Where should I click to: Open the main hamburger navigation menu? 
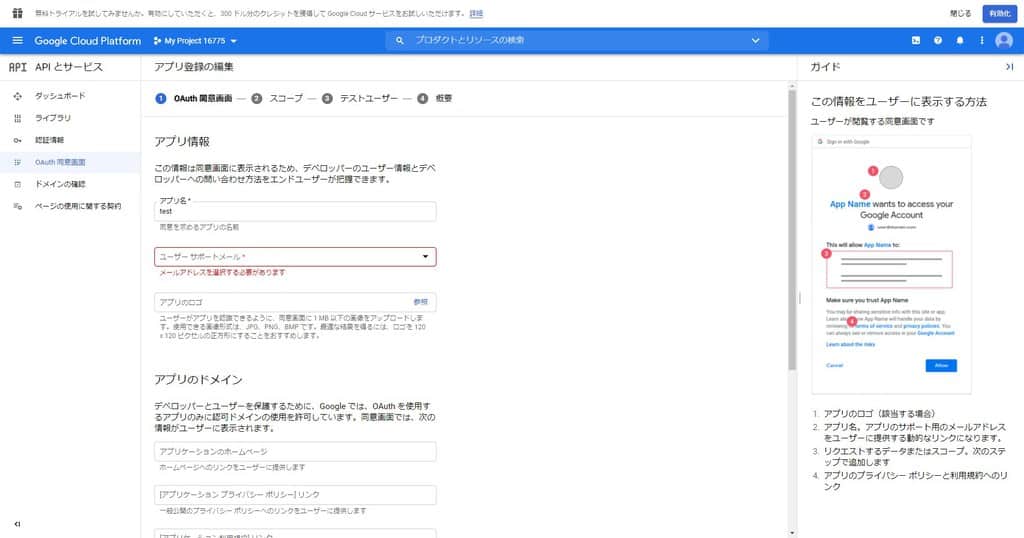tap(18, 40)
